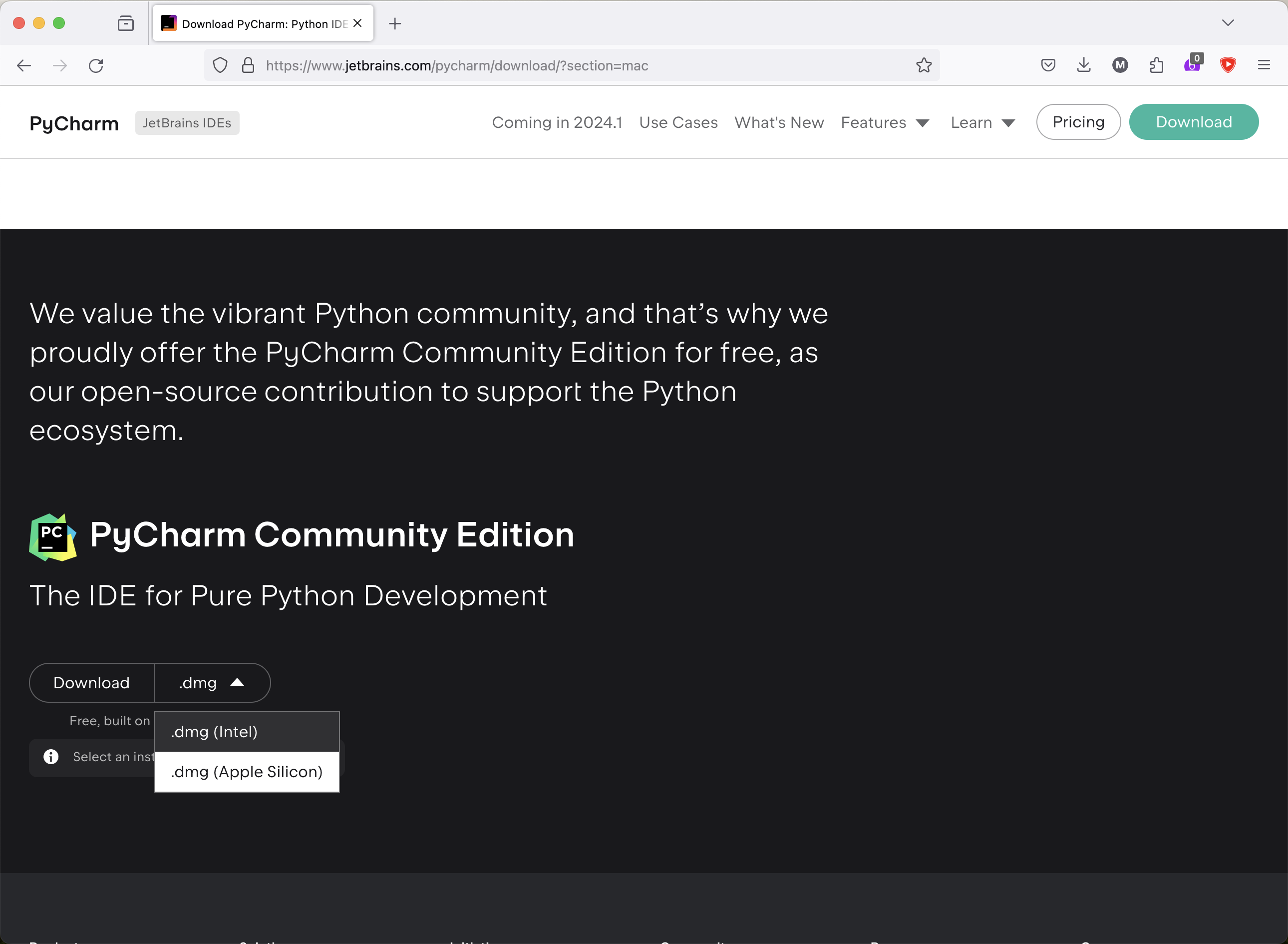Open the extensions puzzle-piece icon
Screen dimensions: 1288x944
click(x=1156, y=65)
